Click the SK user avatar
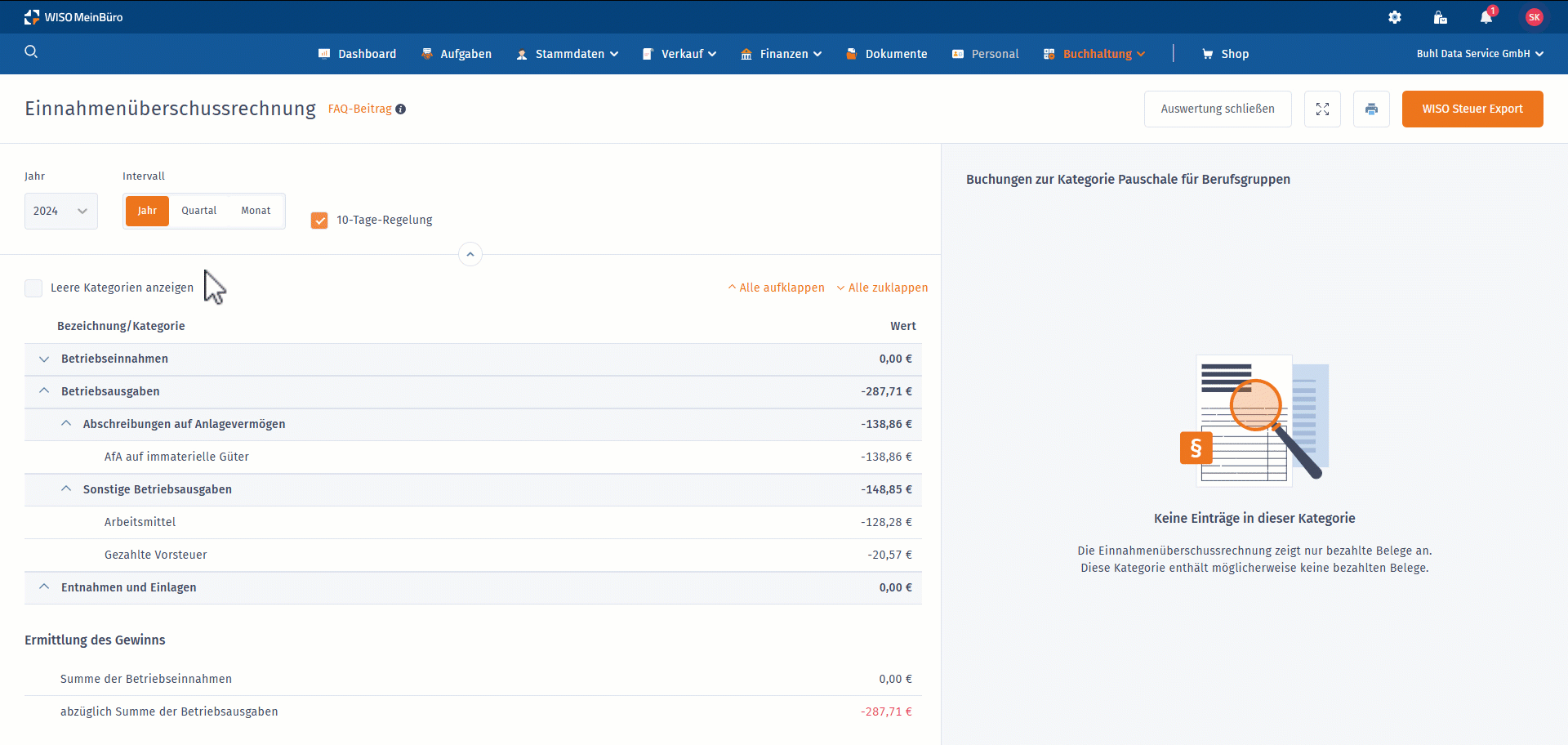The height and width of the screenshot is (745, 1568). [1534, 17]
